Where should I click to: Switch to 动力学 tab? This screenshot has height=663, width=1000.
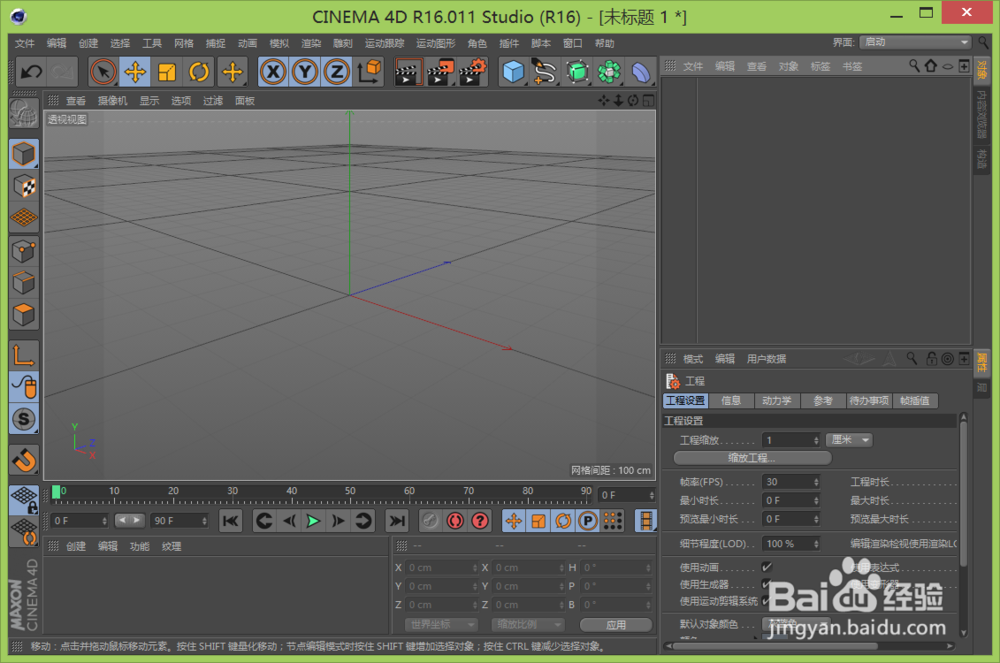pyautogui.click(x=777, y=400)
